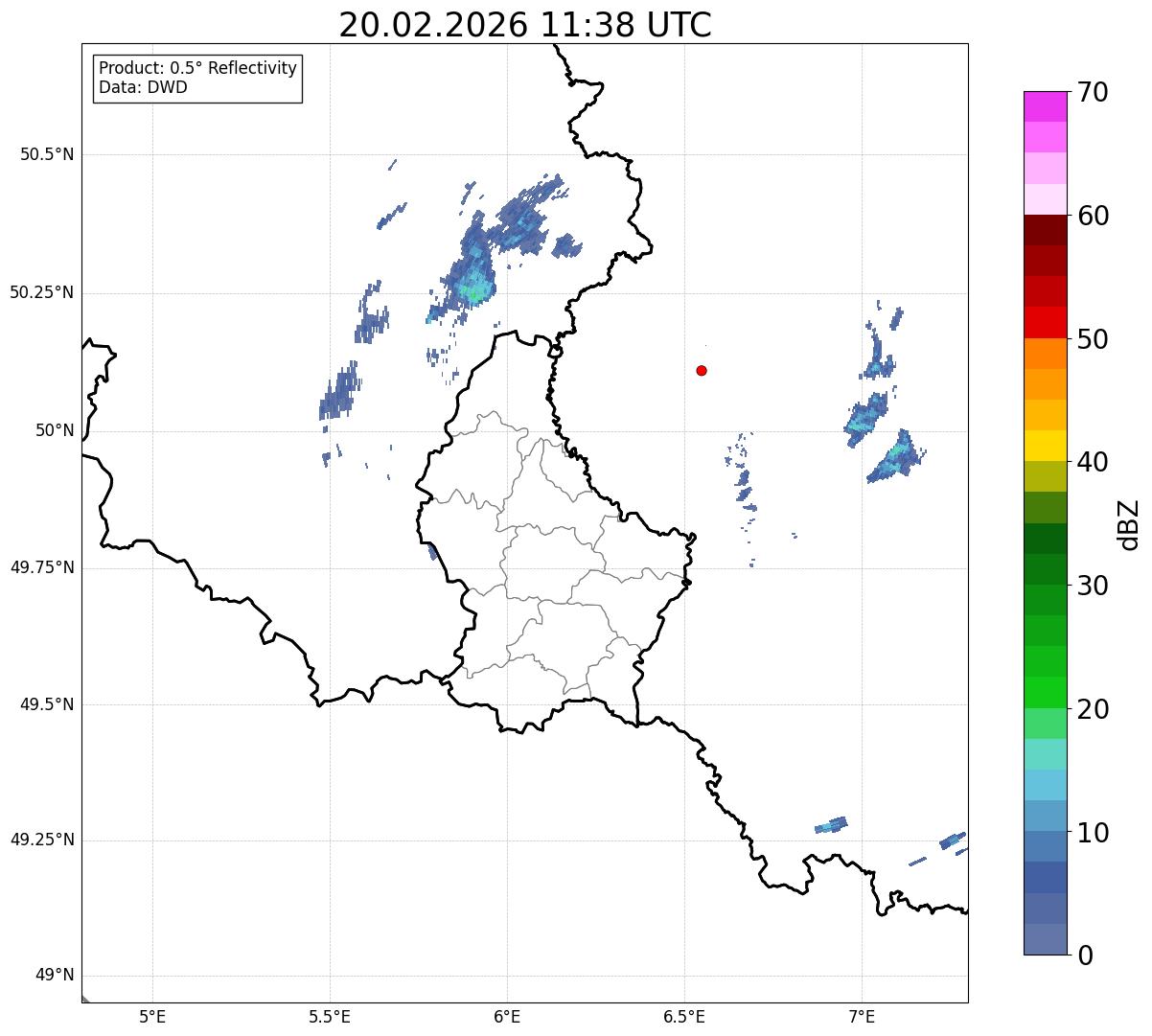Click the '49.75°N' latitude label
This screenshot has height=1036, width=1152.
[x=42, y=567]
